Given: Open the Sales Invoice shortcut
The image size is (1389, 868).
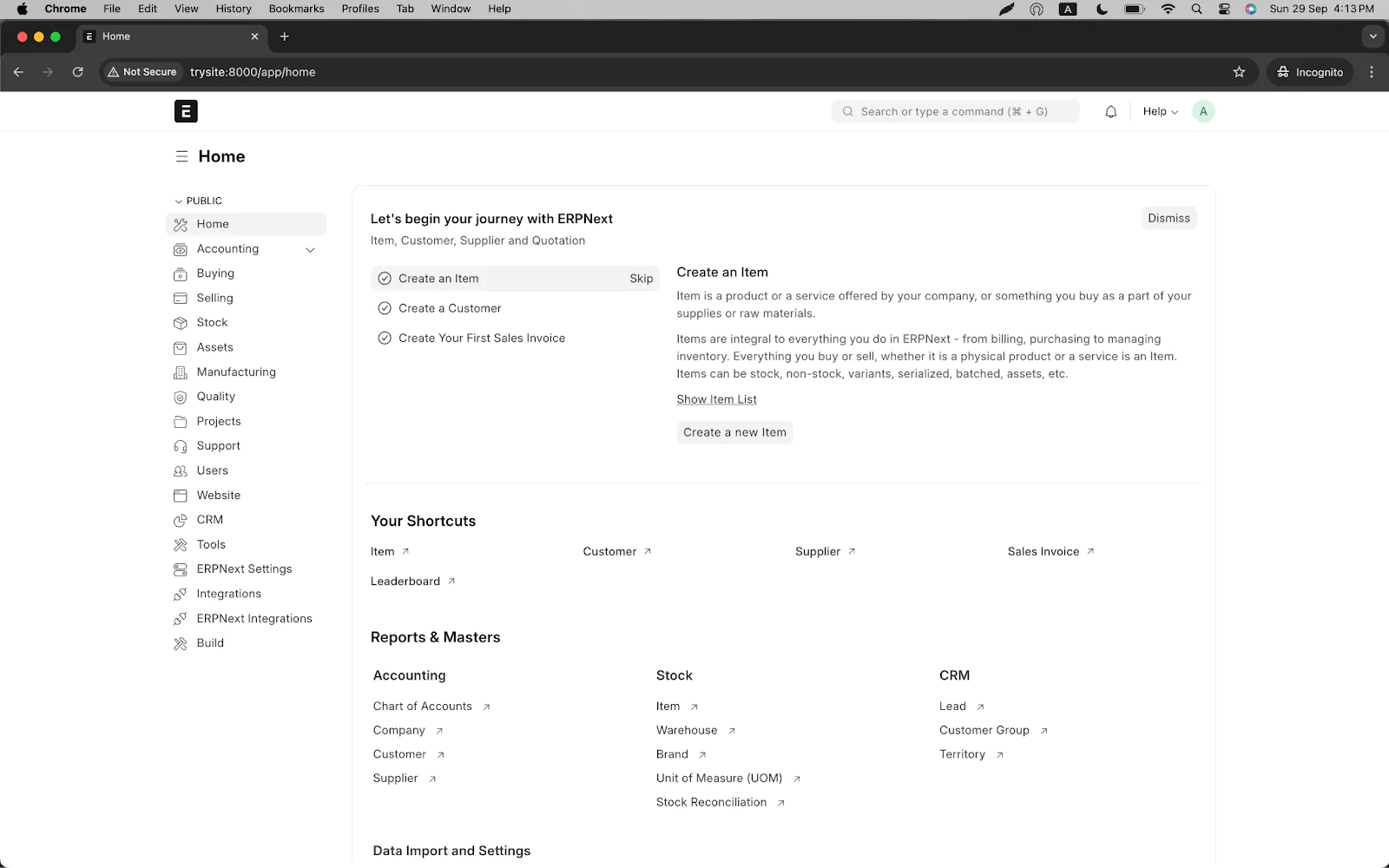Looking at the screenshot, I should [x=1050, y=551].
